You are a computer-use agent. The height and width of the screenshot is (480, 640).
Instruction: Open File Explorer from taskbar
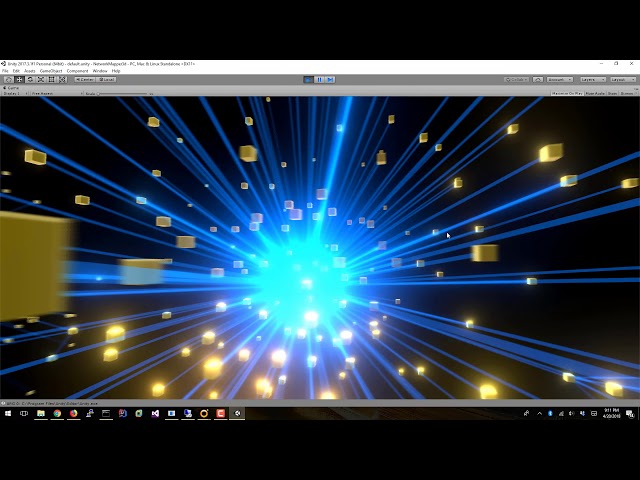click(x=41, y=413)
